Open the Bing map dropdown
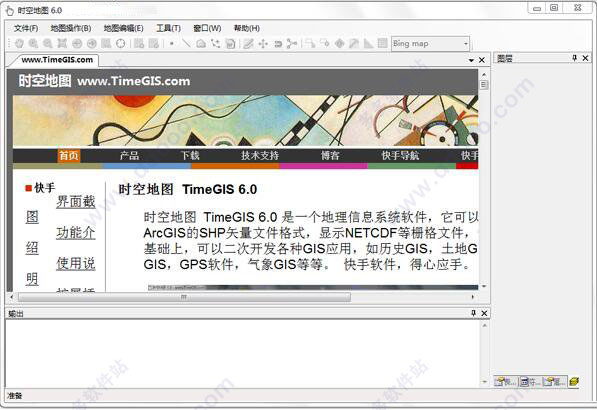The image size is (597, 410). pyautogui.click(x=431, y=44)
